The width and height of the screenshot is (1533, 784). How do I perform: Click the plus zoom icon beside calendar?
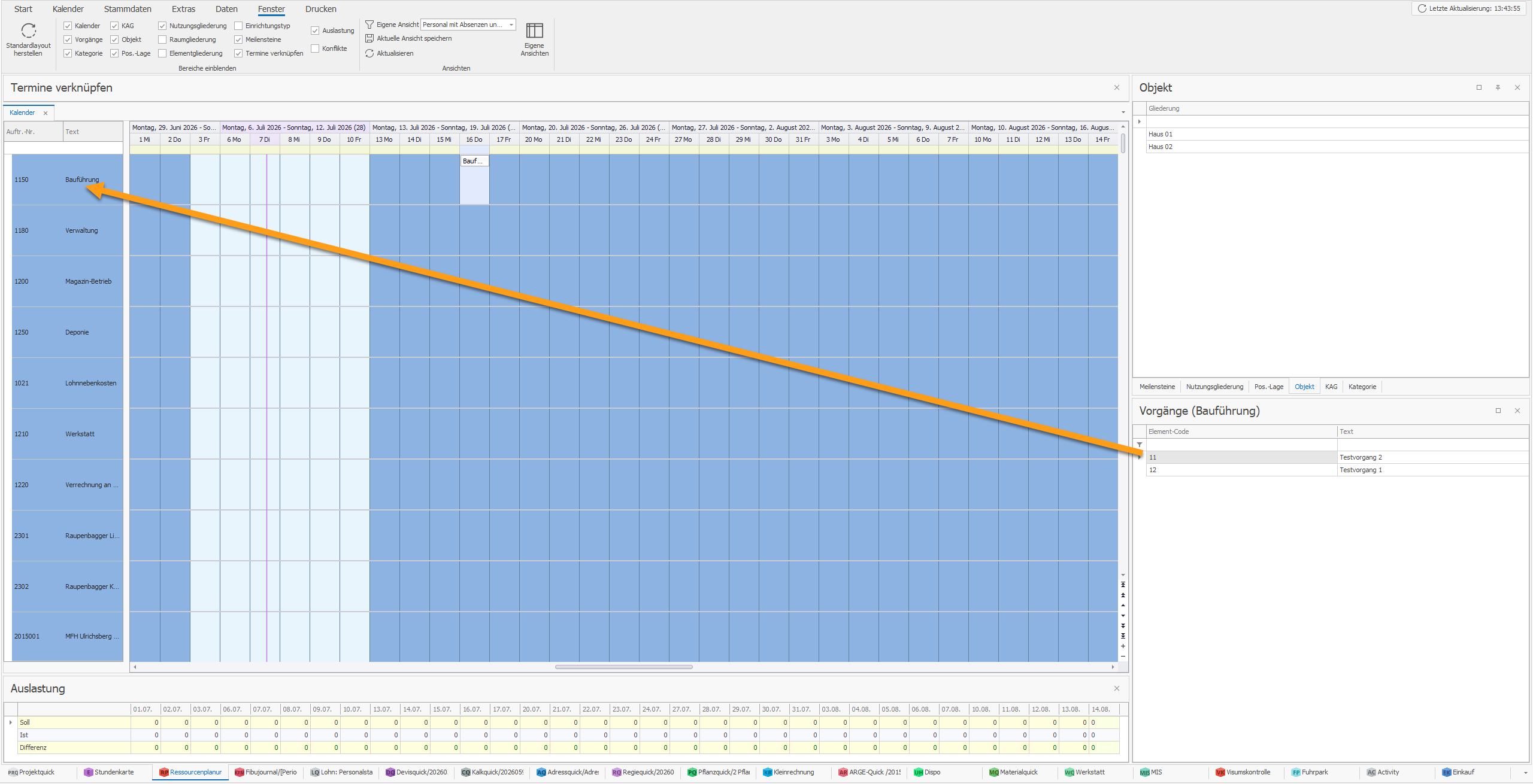1123,646
